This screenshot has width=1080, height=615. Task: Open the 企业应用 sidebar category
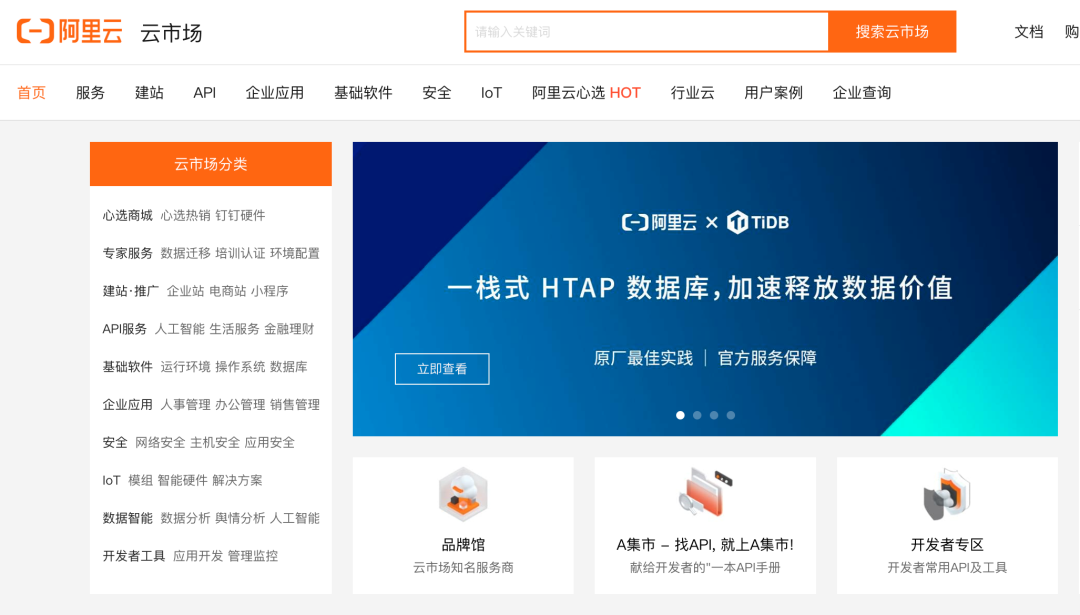pos(127,405)
